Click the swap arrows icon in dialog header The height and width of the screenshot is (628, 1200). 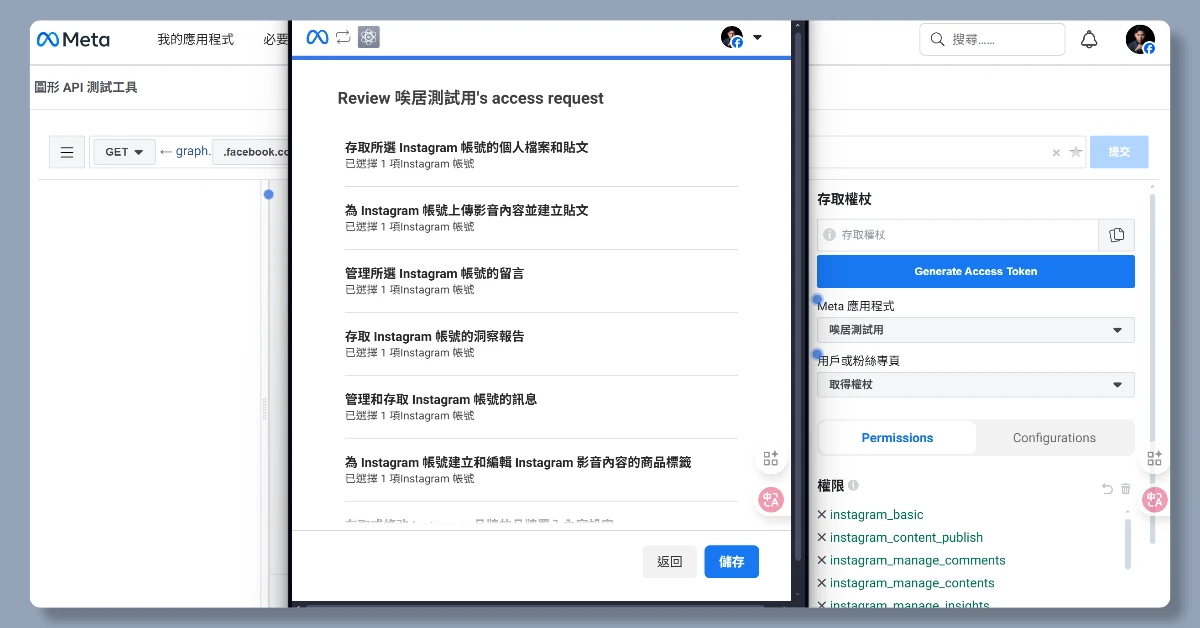pos(343,37)
